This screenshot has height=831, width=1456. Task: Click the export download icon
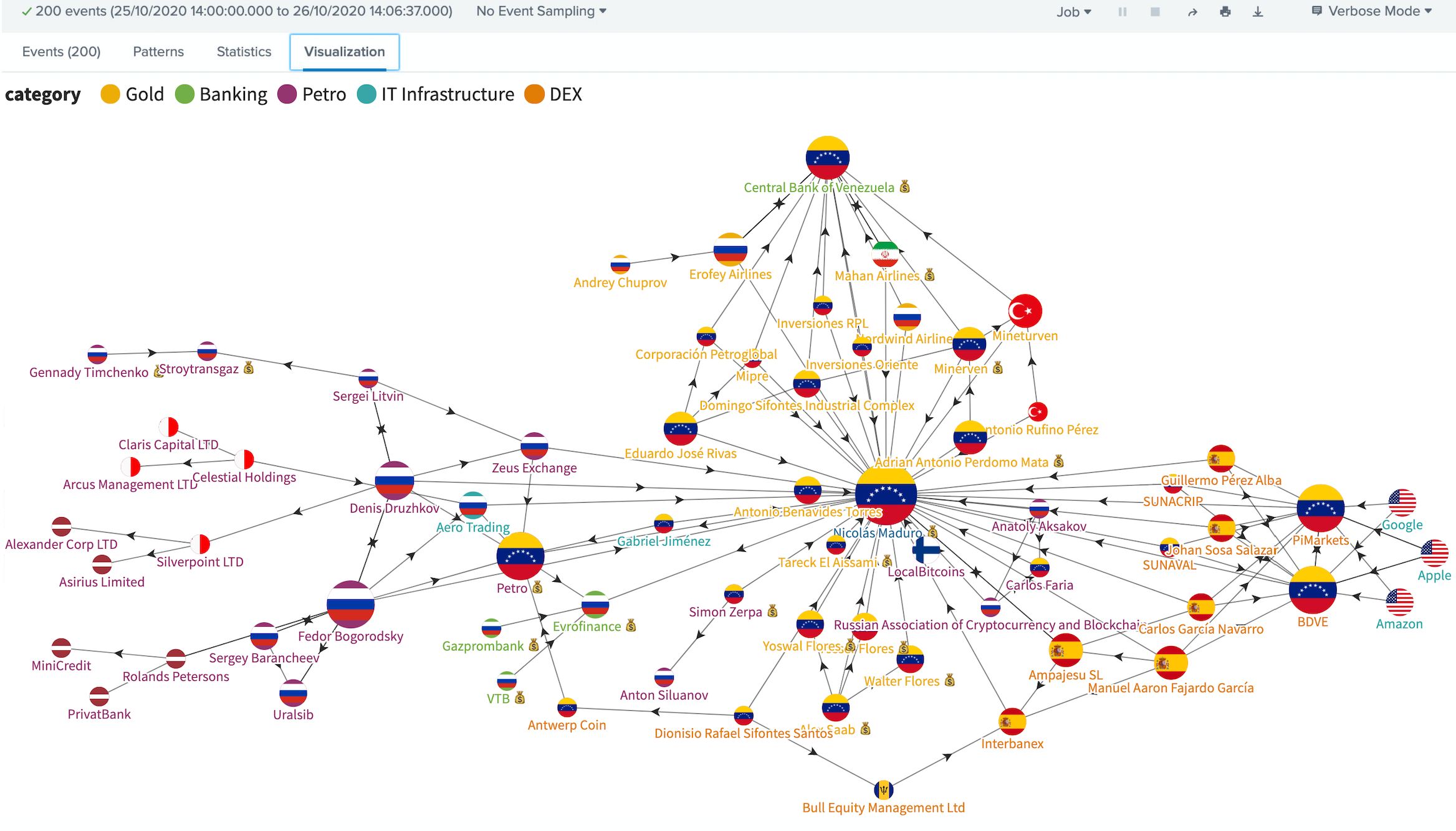coord(1258,12)
